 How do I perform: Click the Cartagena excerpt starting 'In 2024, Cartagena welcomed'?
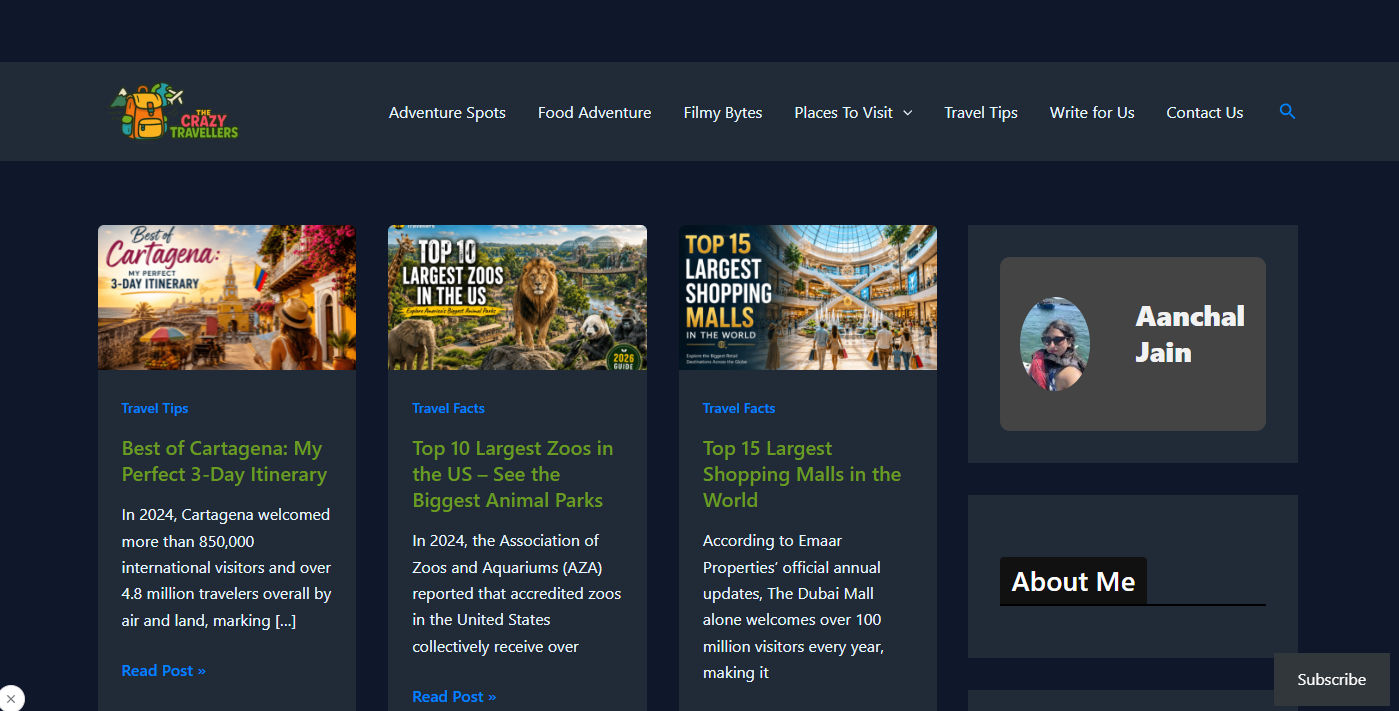226,567
